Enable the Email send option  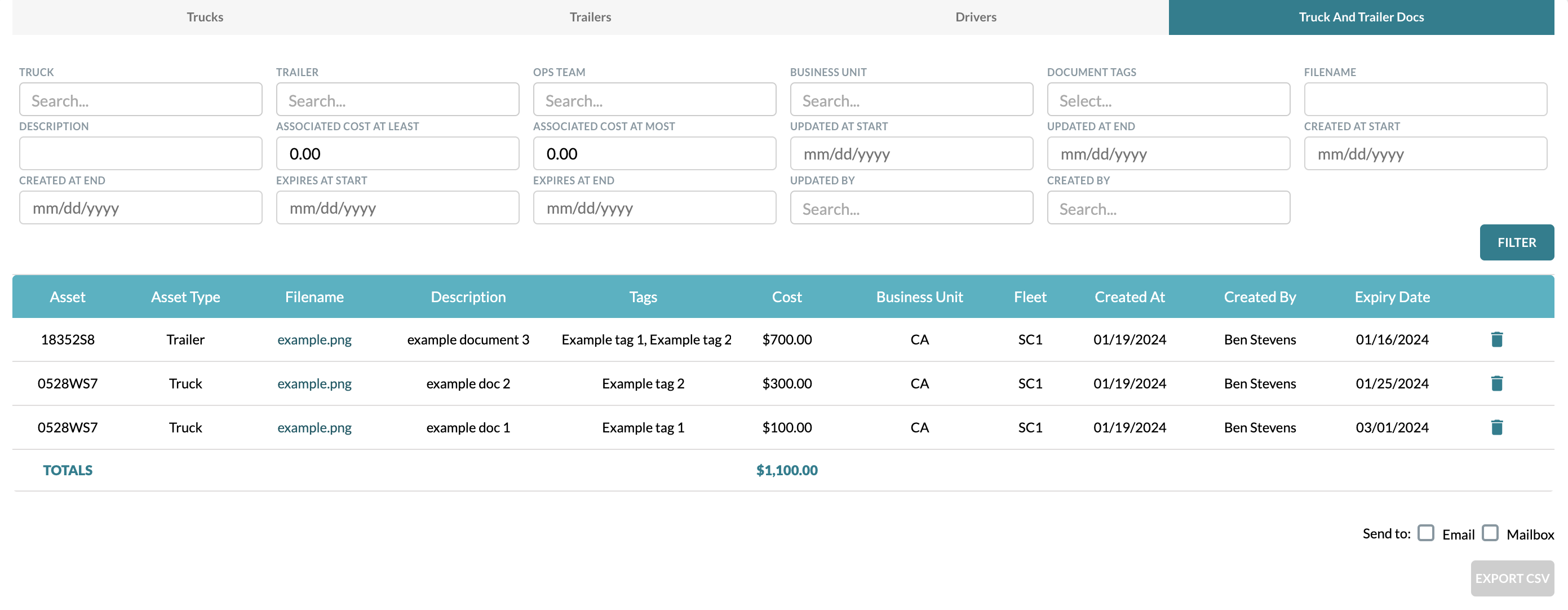[x=1425, y=533]
